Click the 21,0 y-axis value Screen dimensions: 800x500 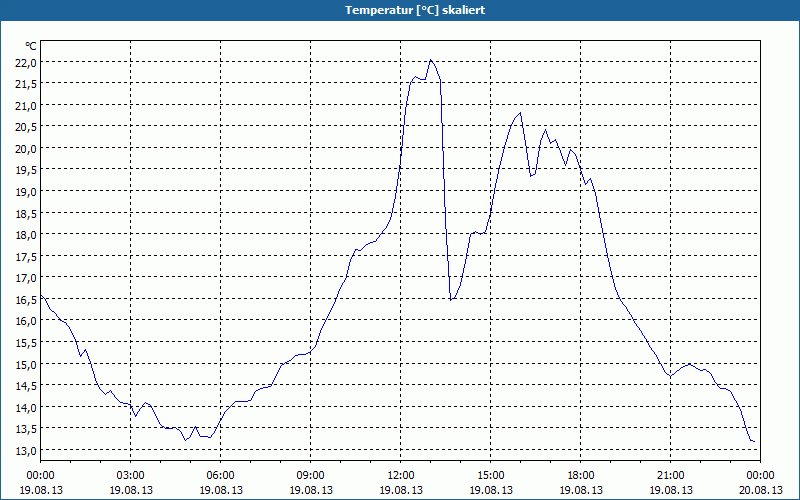(x=27, y=106)
